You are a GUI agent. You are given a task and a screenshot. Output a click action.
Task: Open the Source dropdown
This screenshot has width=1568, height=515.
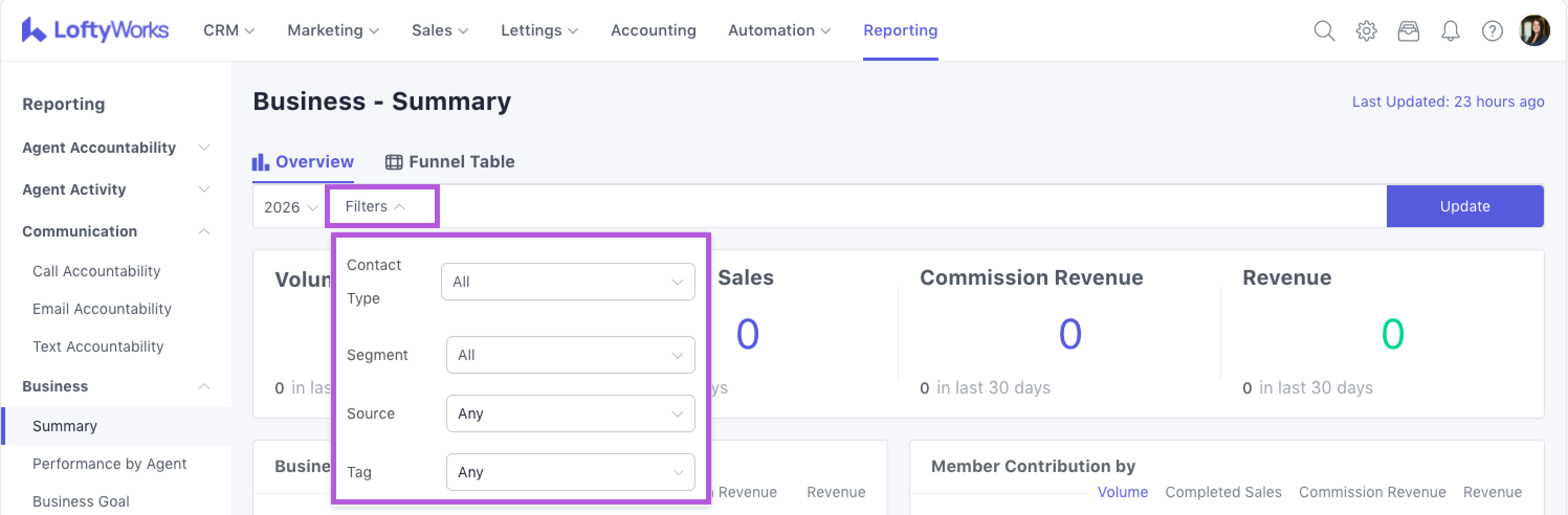tap(570, 413)
